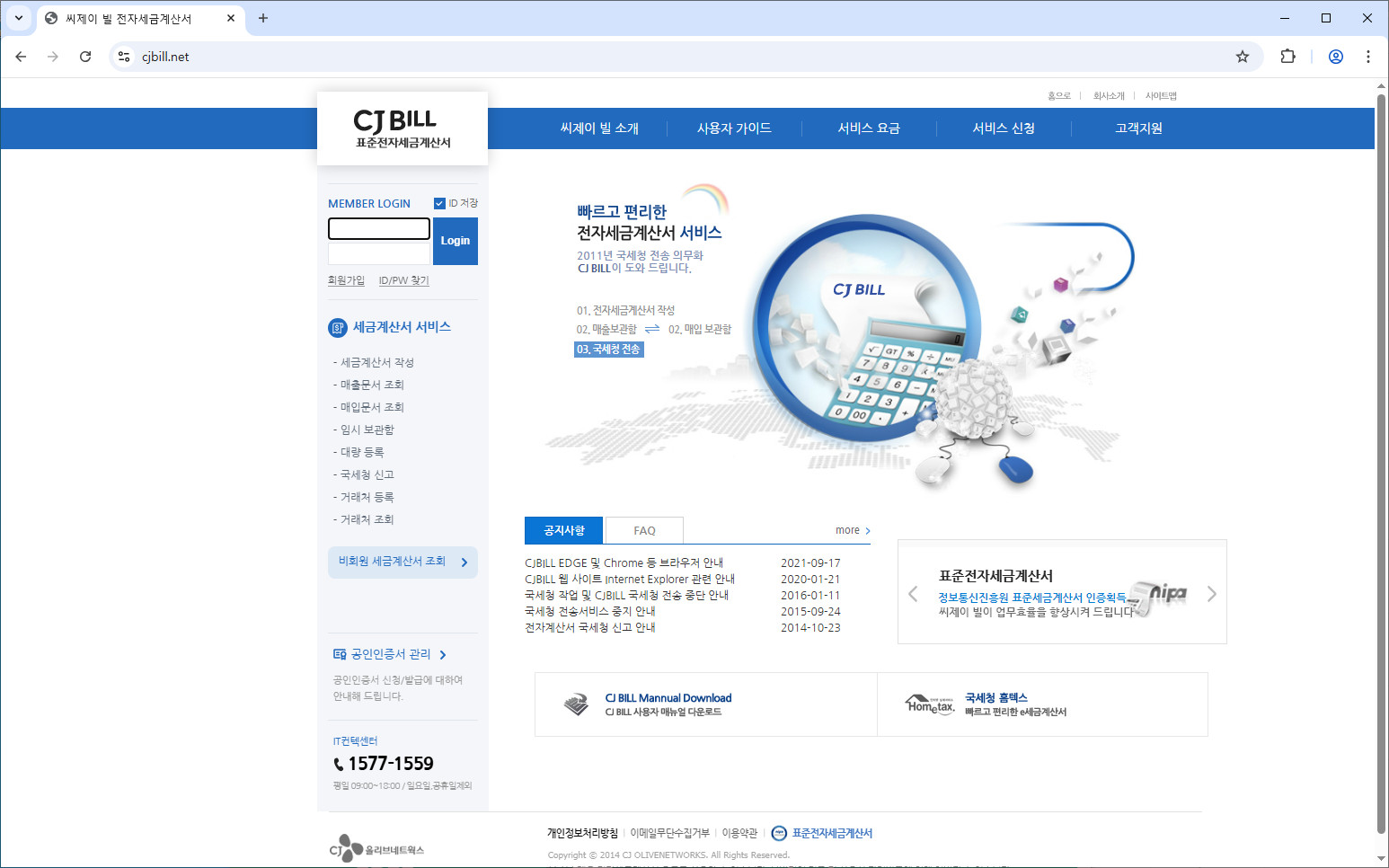This screenshot has height=868, width=1389.
Task: Click the blue Login button
Action: click(x=456, y=241)
